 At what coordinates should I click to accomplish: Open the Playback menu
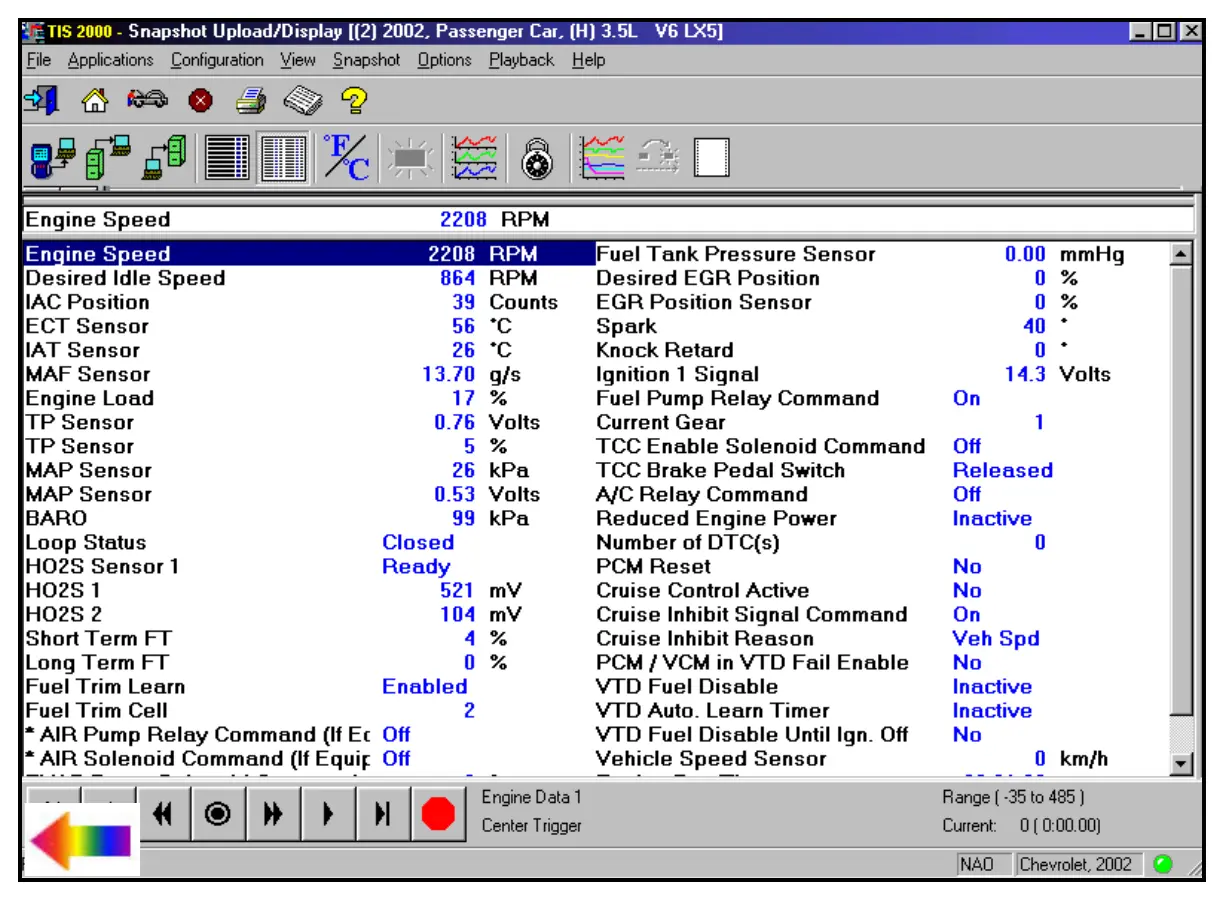[521, 60]
